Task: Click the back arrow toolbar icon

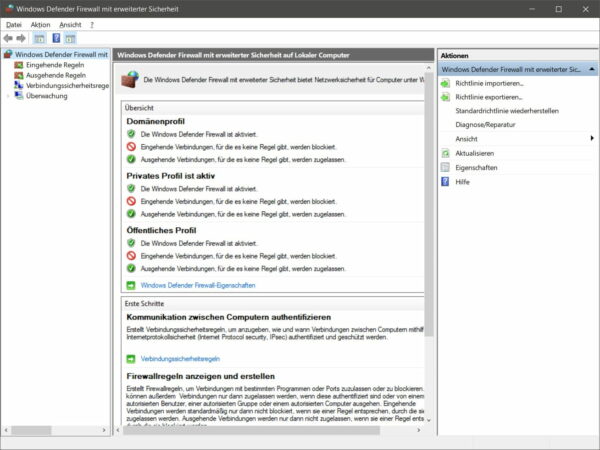Action: tap(9, 37)
